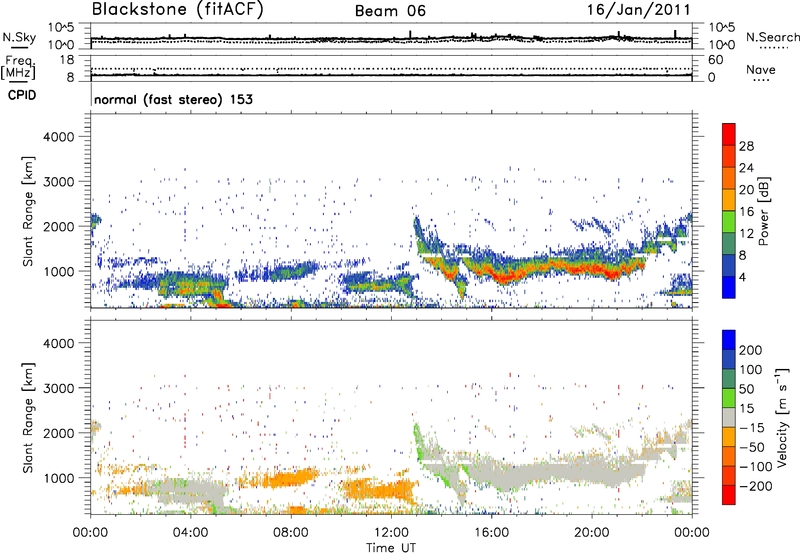Click the bright blue bottom Power colorbar segment
Screen dimensions: 800x554
pos(729,288)
